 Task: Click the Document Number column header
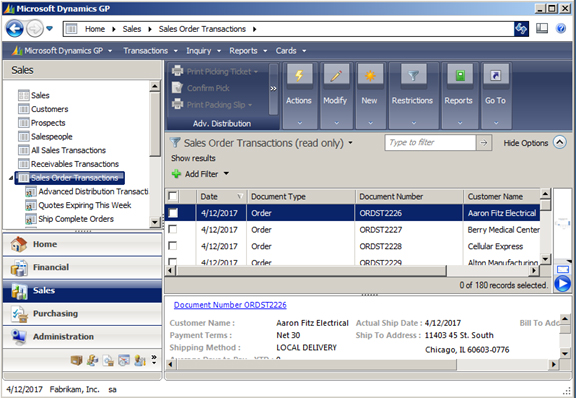409,197
